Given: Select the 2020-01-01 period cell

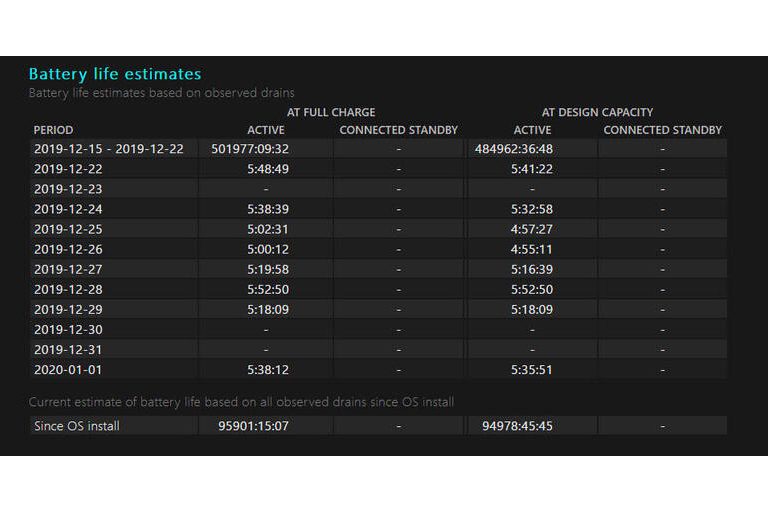Looking at the screenshot, I should tap(68, 370).
